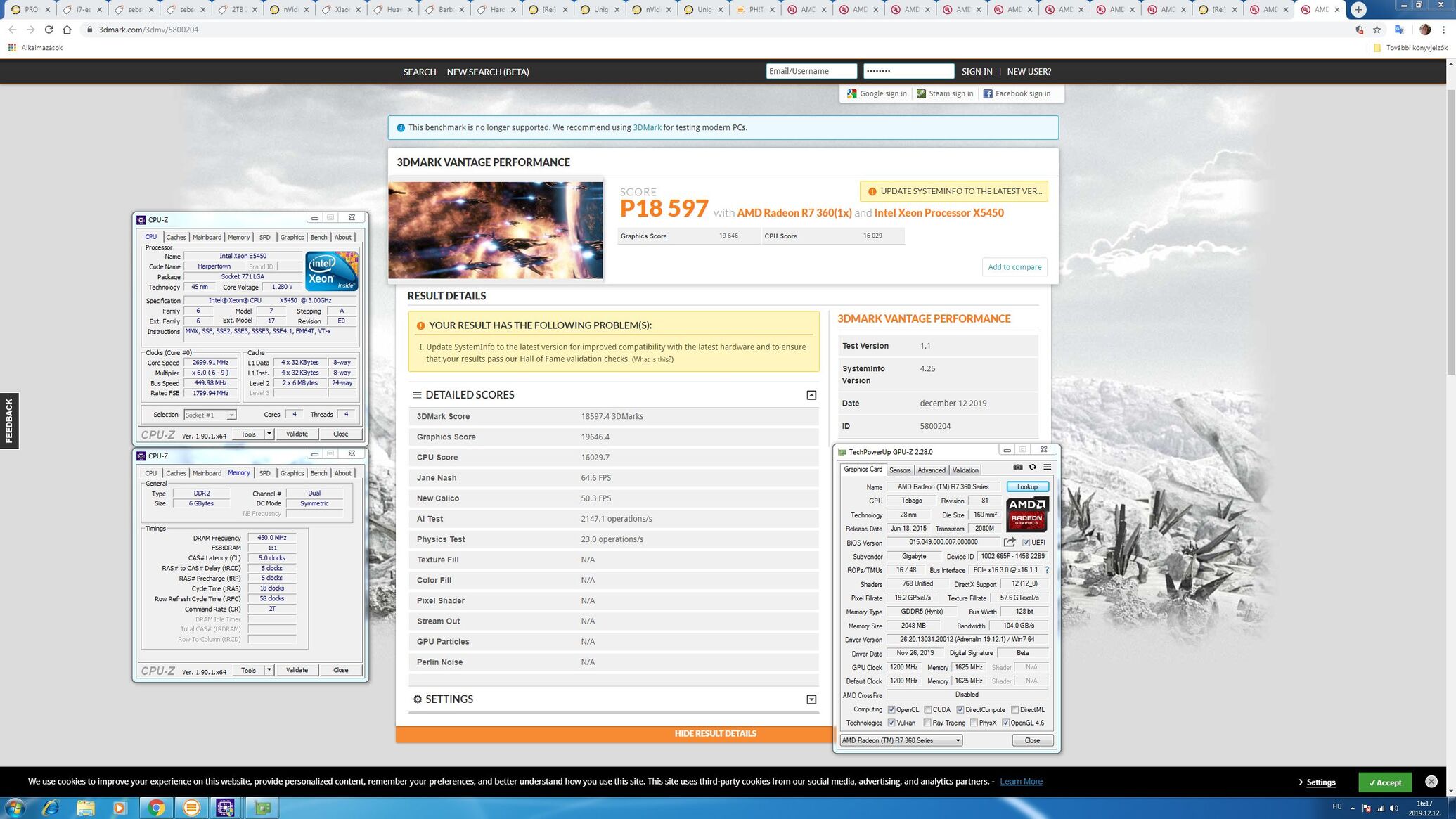Open Tools dropdown arrow in CPU-Z memory window
Screen dimensions: 1456x819
269,670
